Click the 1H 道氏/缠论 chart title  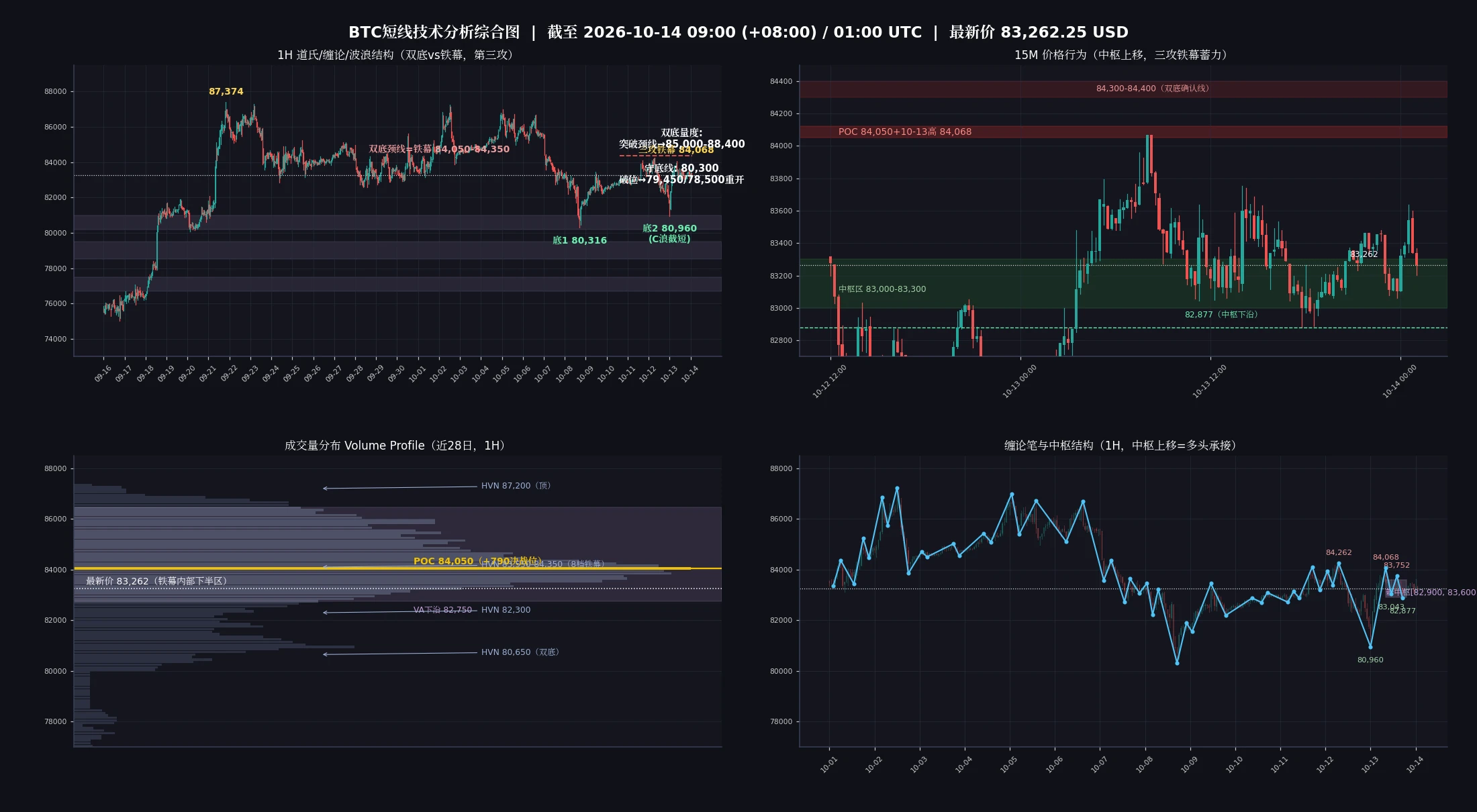[397, 55]
